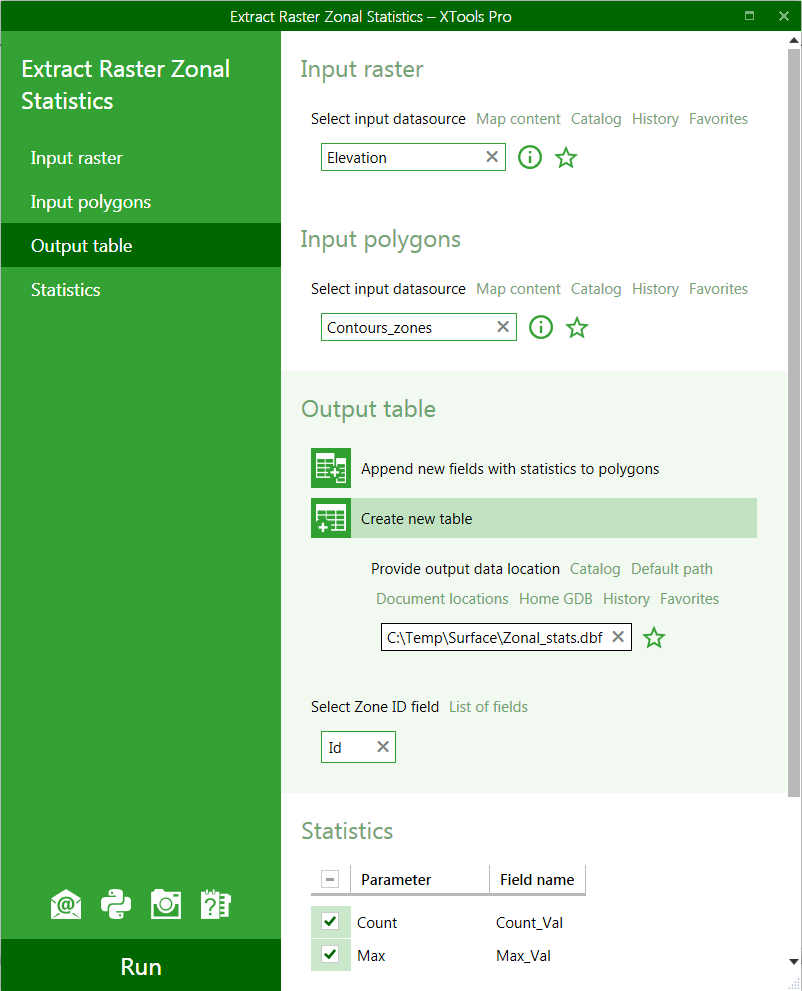Favorite the Zonal_stats.dbf output path star
Screen dimensions: 802x991
(x=653, y=638)
